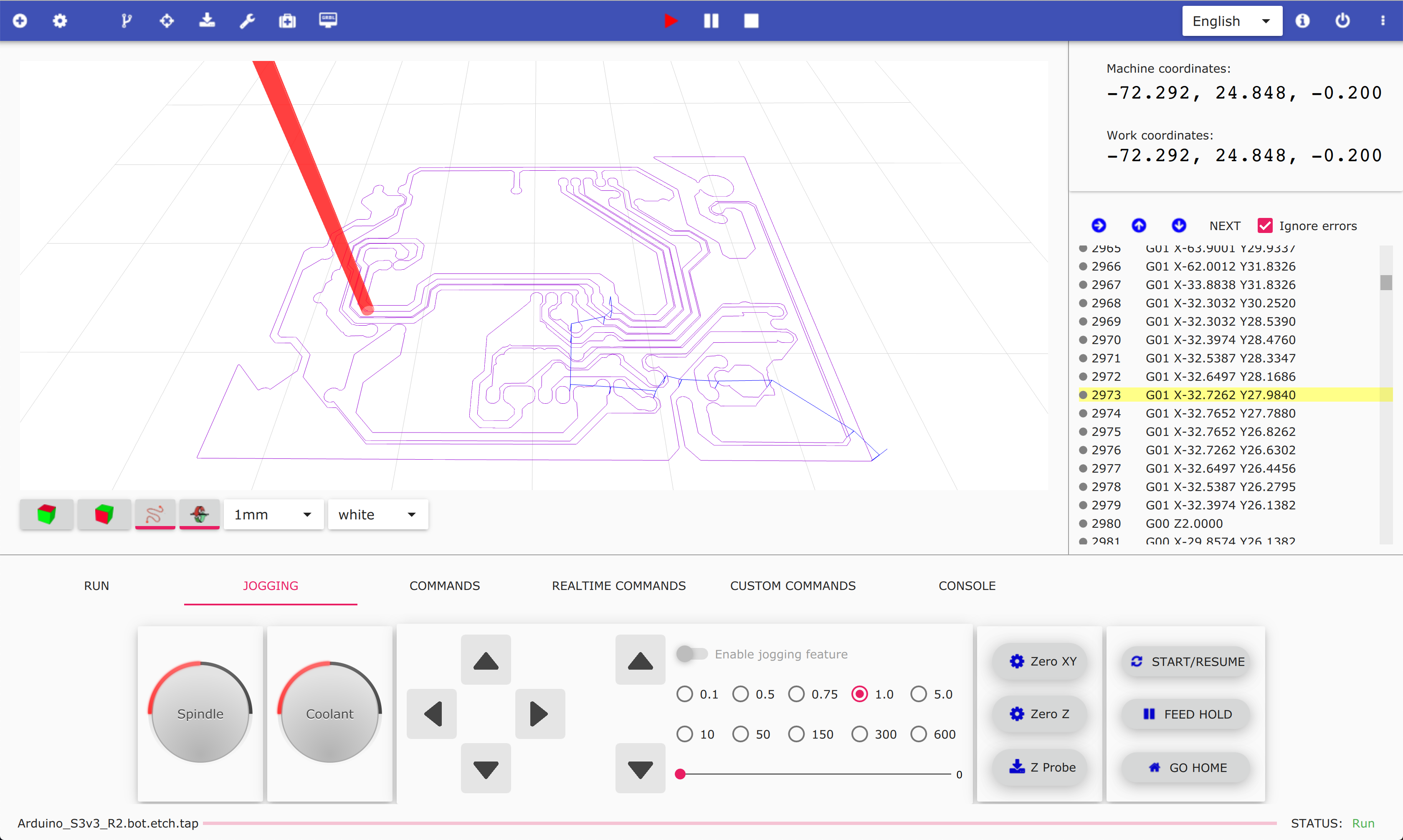Viewport: 1403px width, 840px height.
Task: Click the jog feed rate slider handle
Action: click(680, 774)
